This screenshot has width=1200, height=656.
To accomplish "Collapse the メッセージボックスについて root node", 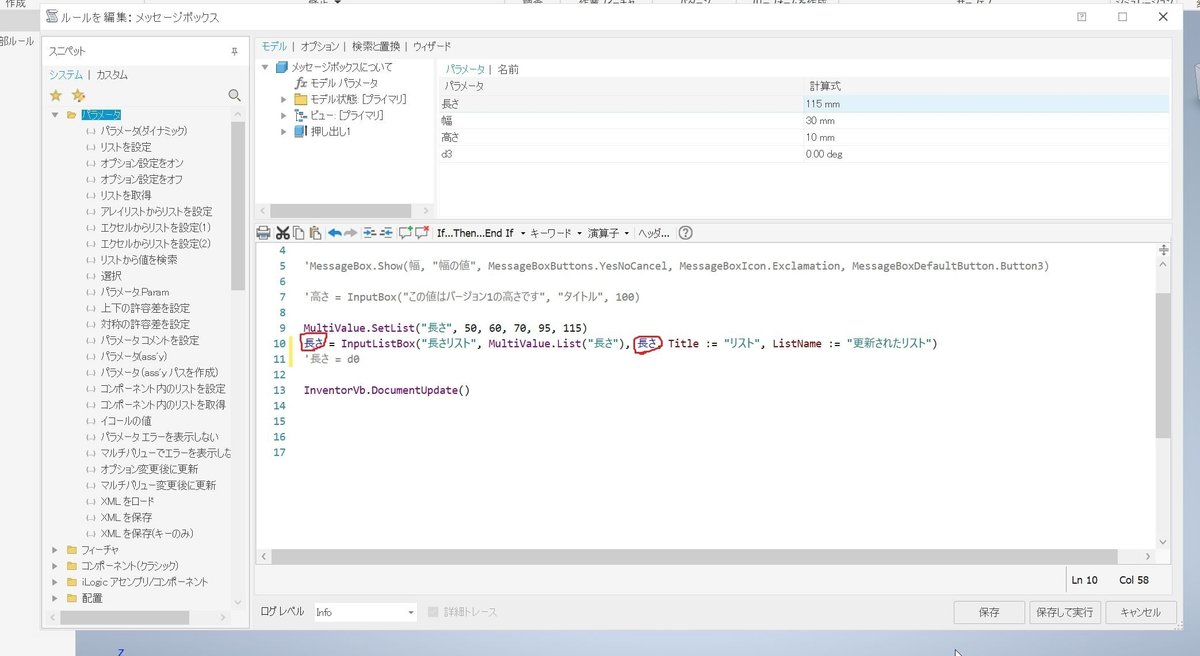I will (266, 67).
